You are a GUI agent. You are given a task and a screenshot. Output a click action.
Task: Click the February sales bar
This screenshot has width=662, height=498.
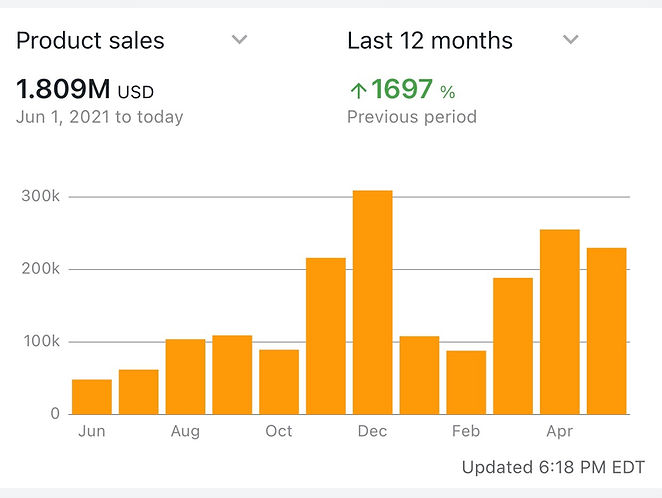[466, 382]
